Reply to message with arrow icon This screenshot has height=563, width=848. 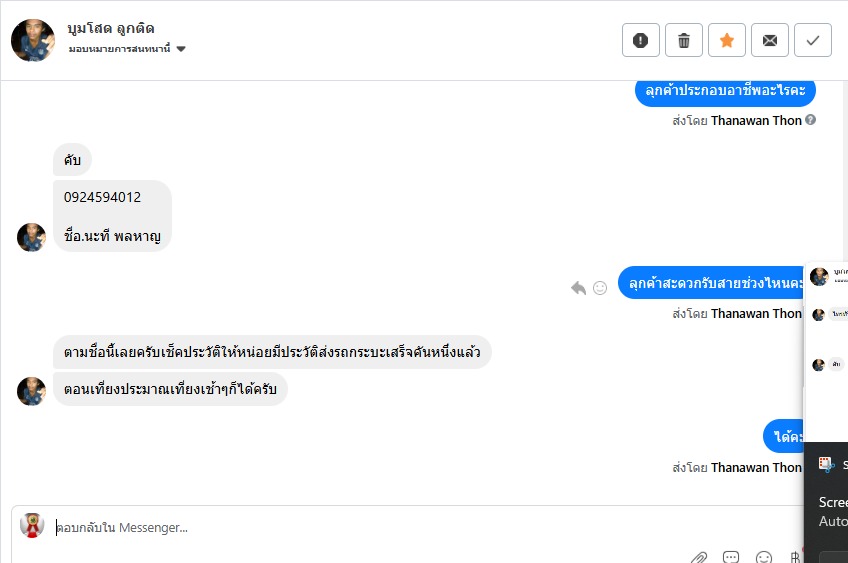click(578, 288)
